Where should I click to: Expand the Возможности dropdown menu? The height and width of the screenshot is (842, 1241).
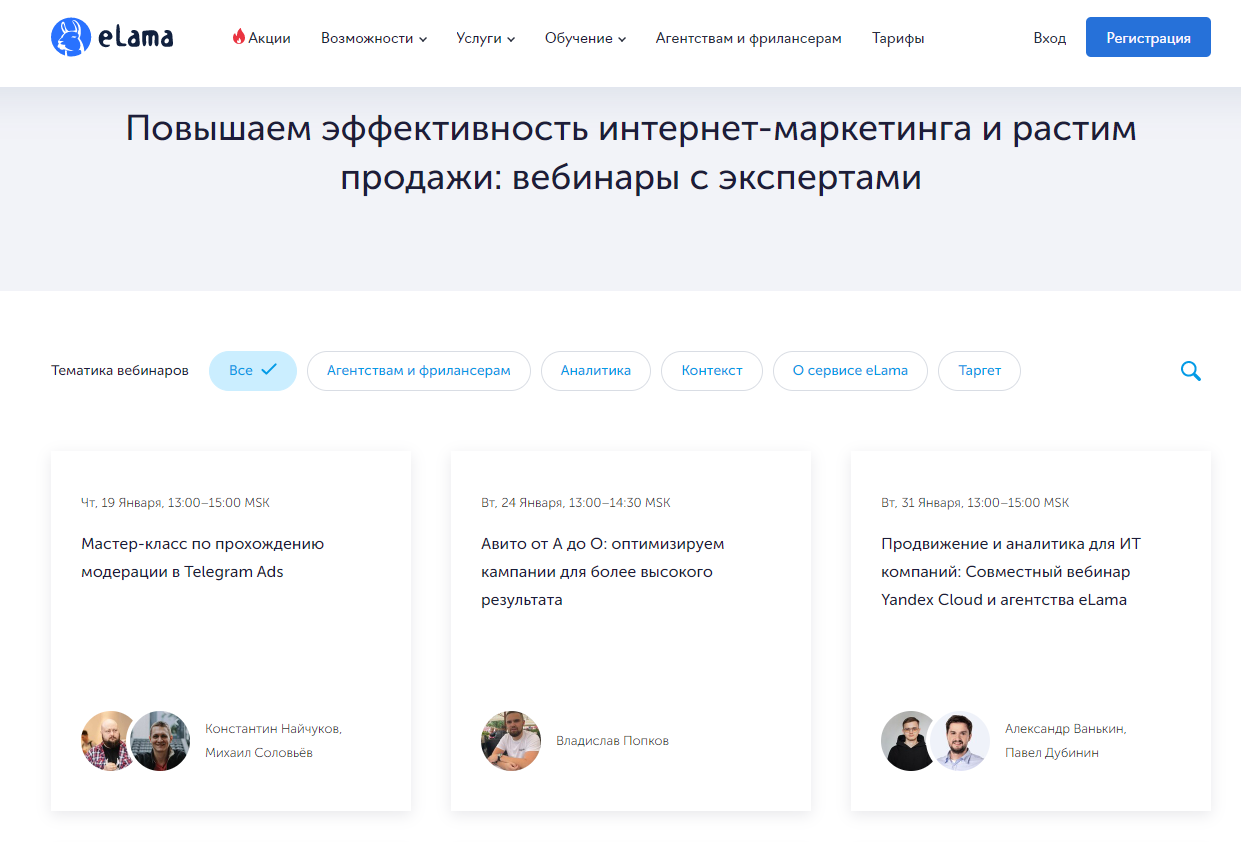click(x=374, y=38)
